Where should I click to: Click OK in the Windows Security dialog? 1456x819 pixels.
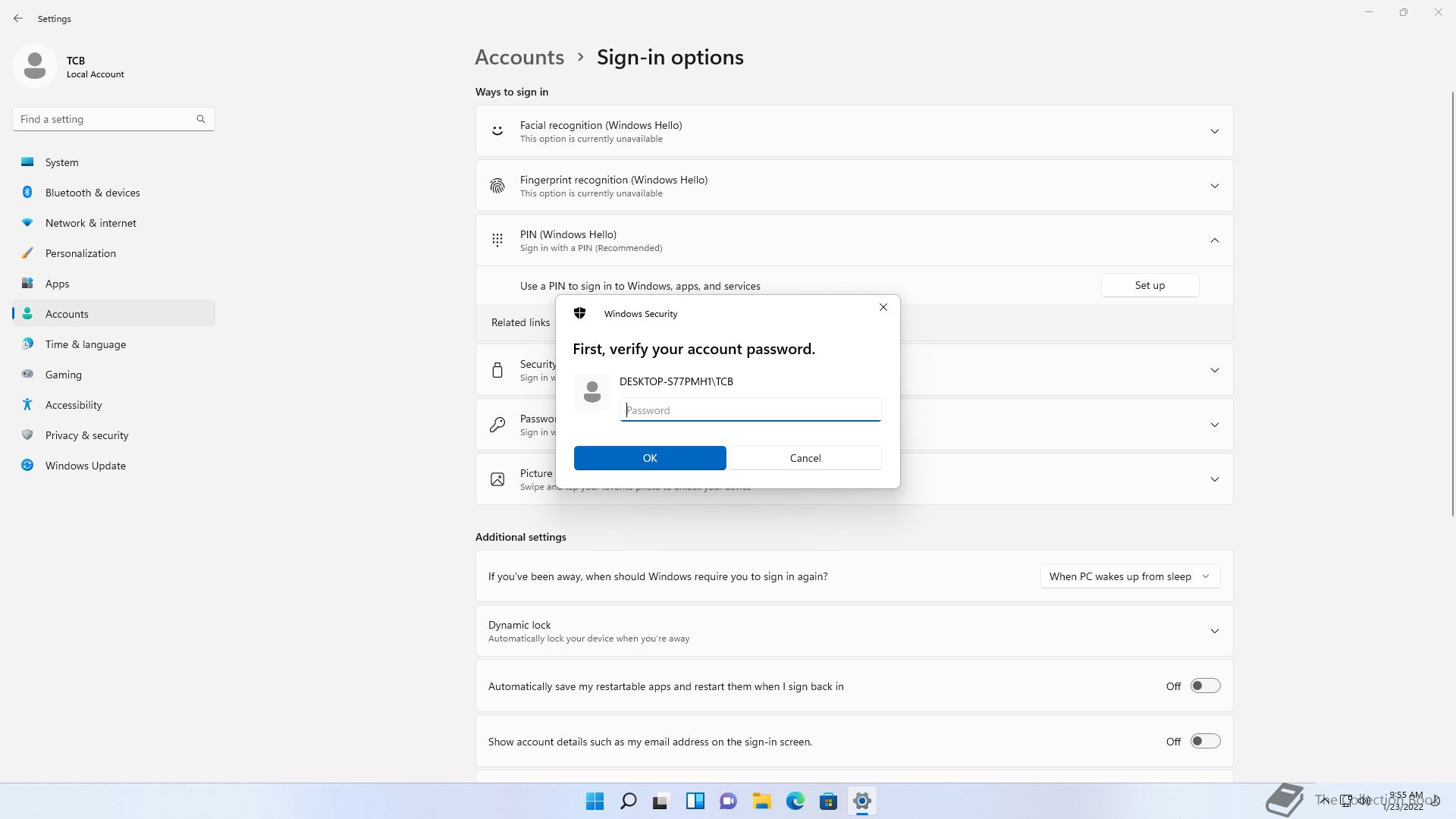point(649,458)
